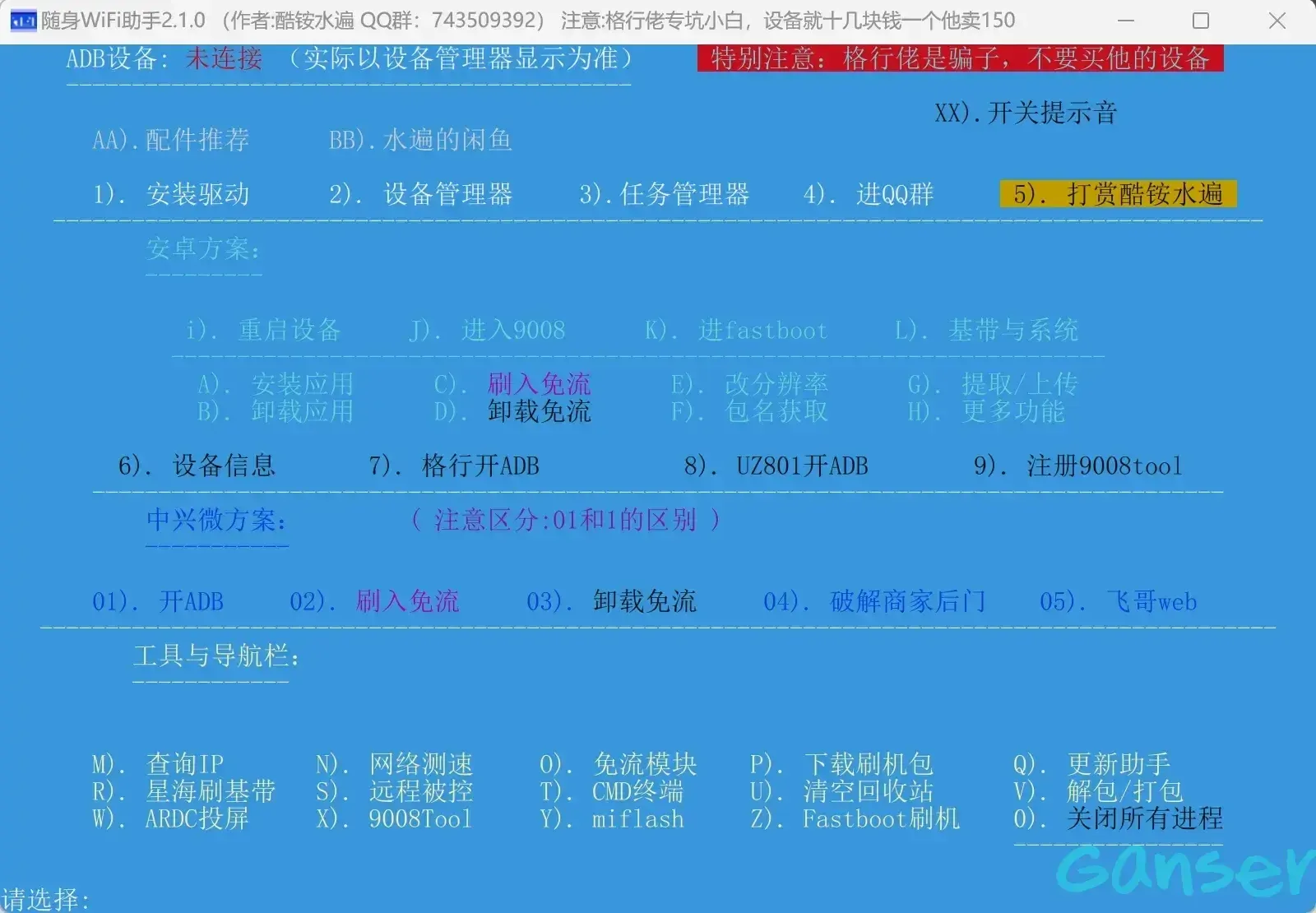Launch 3) 任务管理器 entry
This screenshot has width=1316, height=913.
[664, 195]
